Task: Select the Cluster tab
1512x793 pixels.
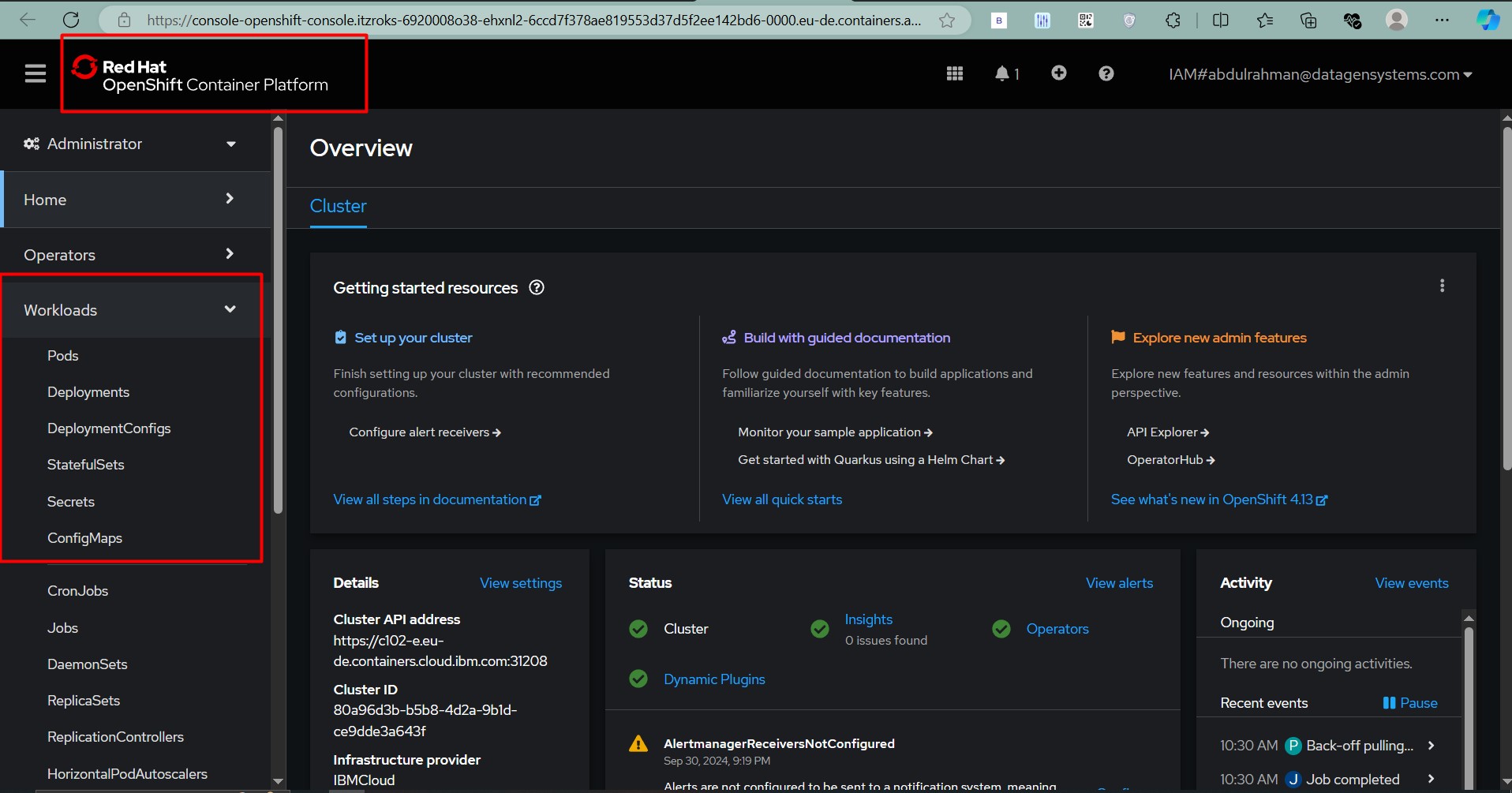Action: 338,207
